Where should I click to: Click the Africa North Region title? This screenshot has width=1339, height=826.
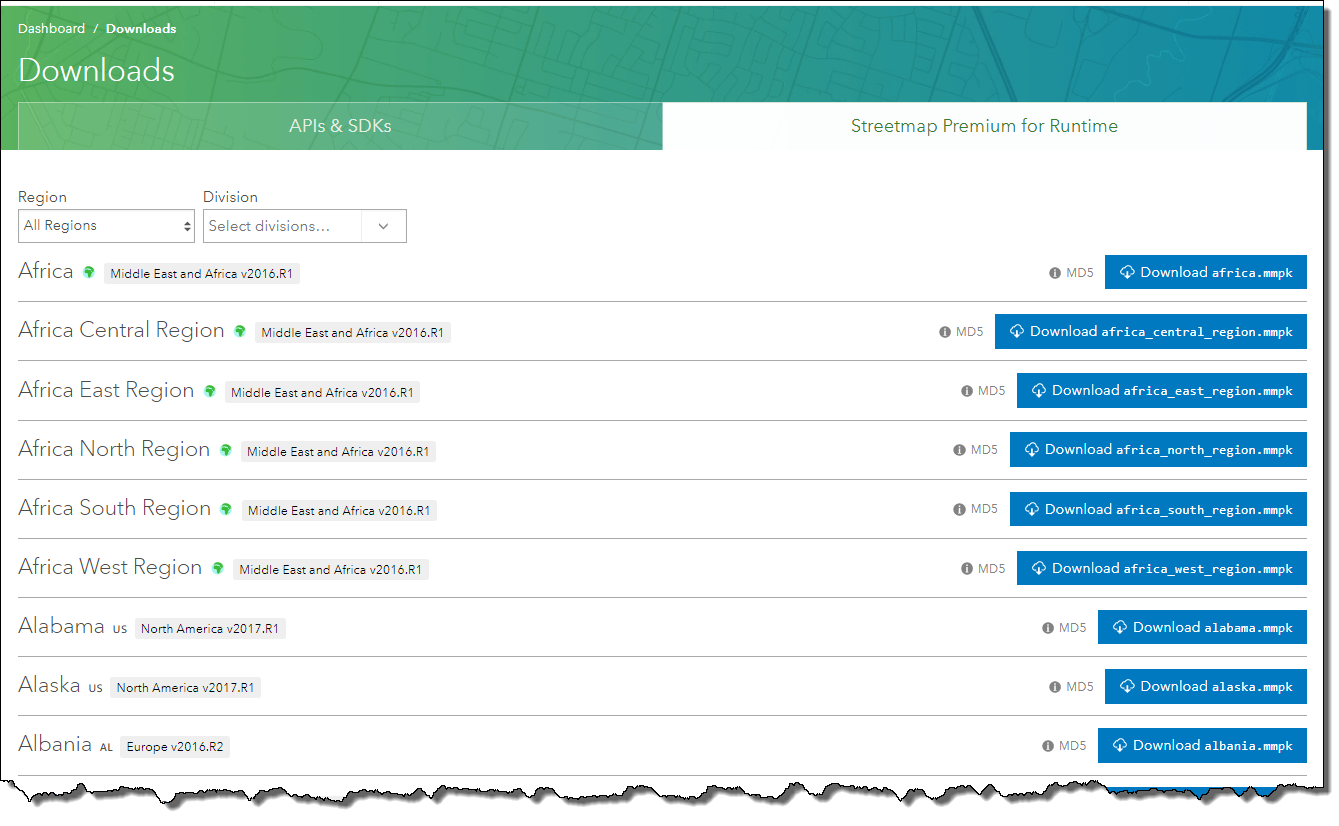114,449
